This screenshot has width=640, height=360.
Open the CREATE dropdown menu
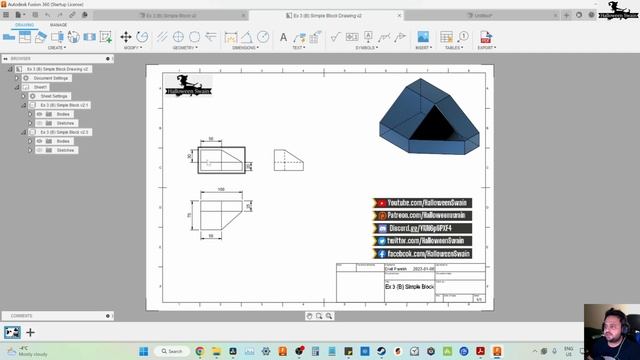[57, 48]
